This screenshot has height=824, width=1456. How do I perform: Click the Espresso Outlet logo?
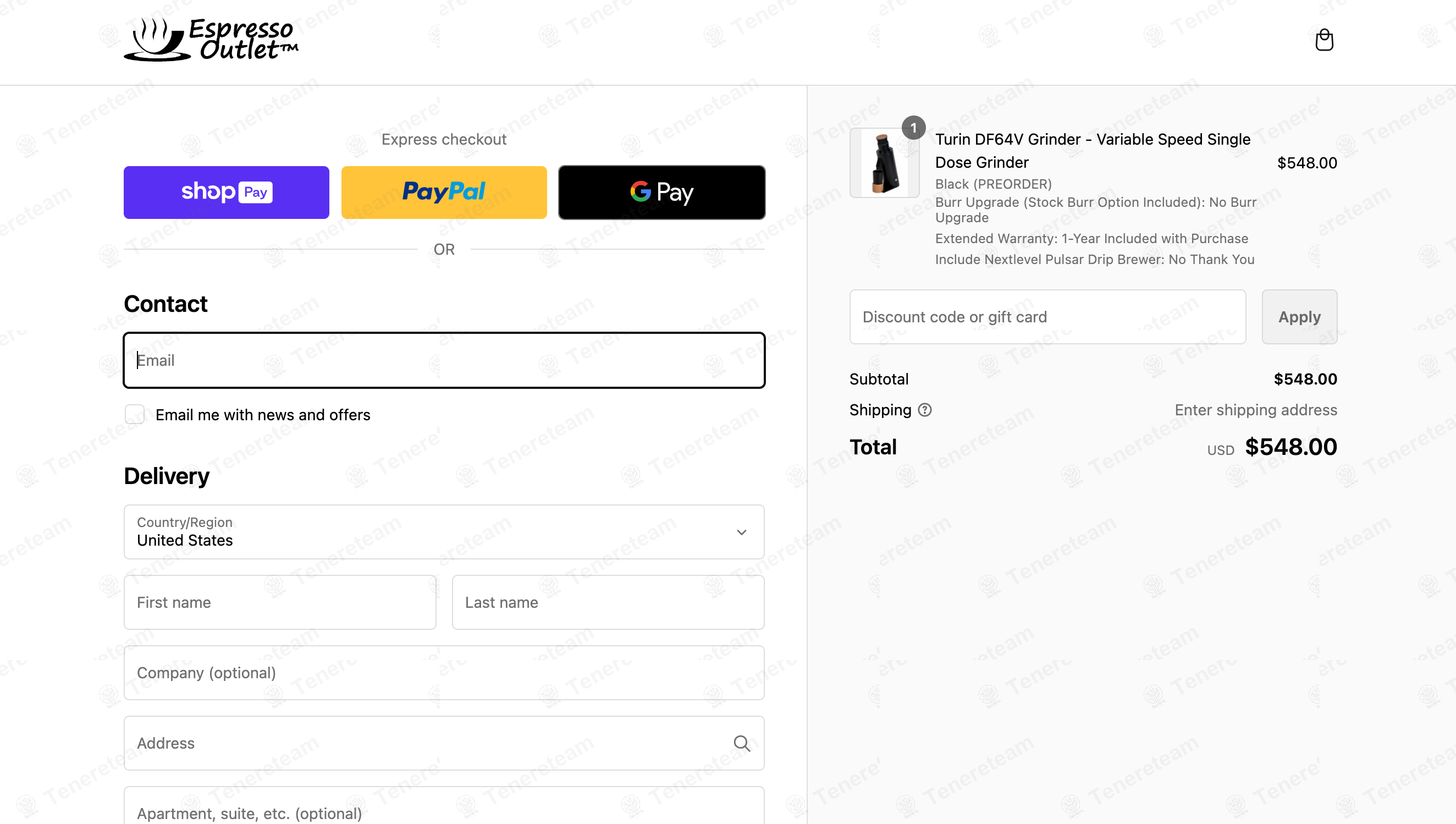211,40
